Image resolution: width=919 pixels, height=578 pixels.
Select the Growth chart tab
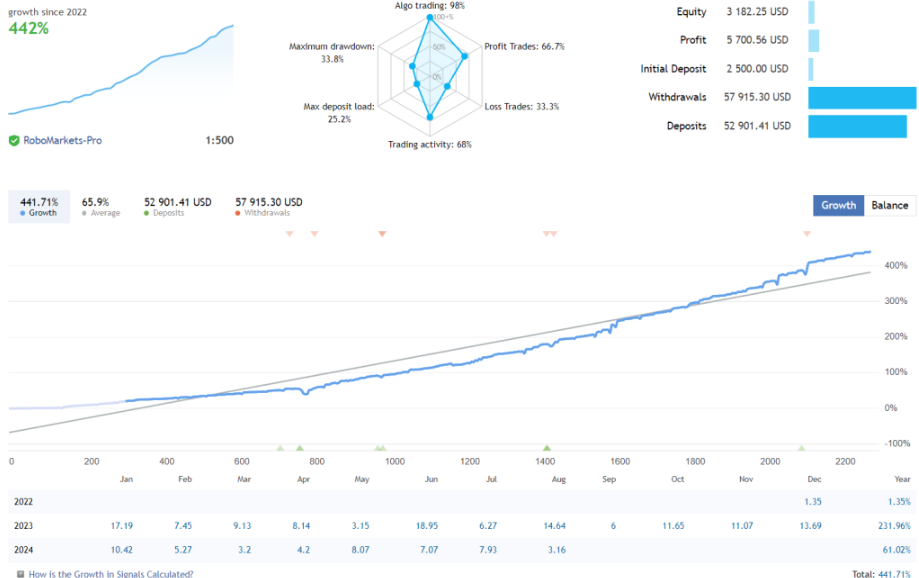(838, 205)
